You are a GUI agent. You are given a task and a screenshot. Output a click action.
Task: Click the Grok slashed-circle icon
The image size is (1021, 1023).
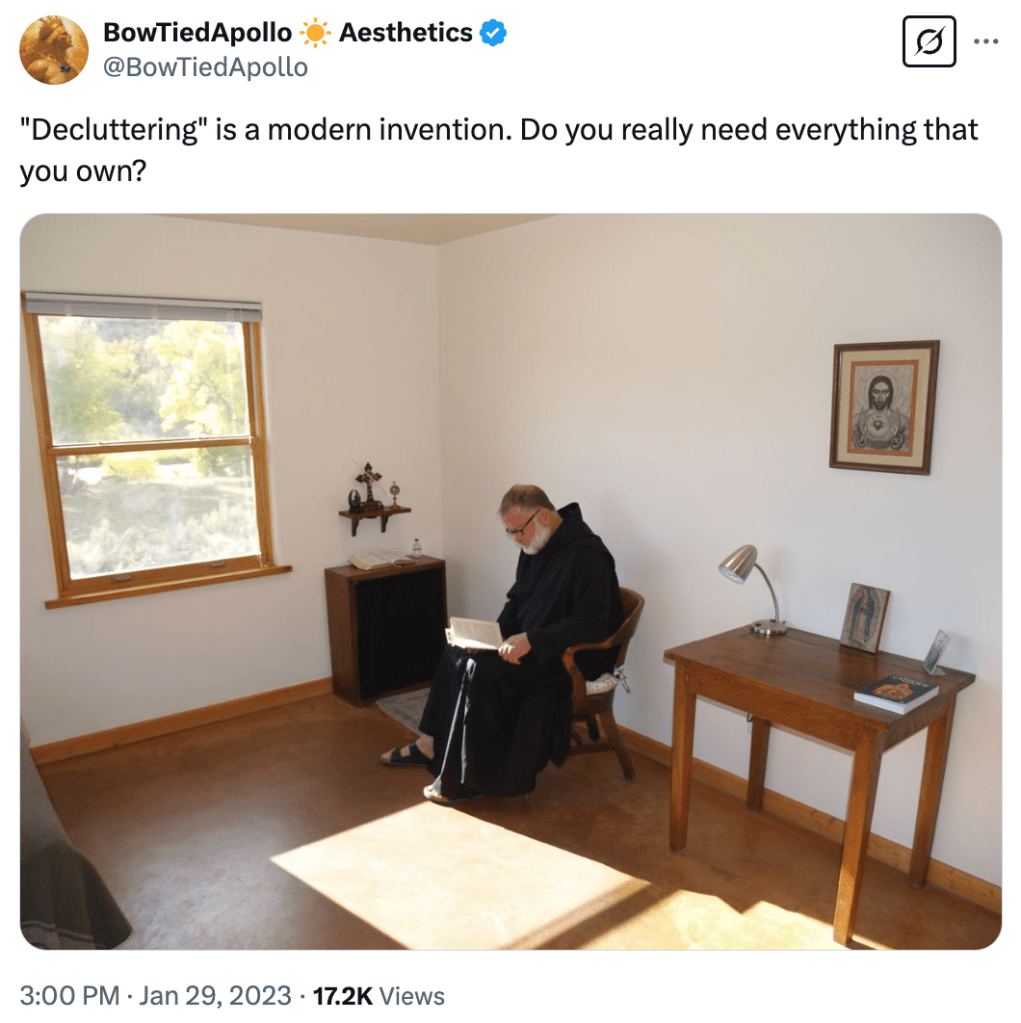929,42
